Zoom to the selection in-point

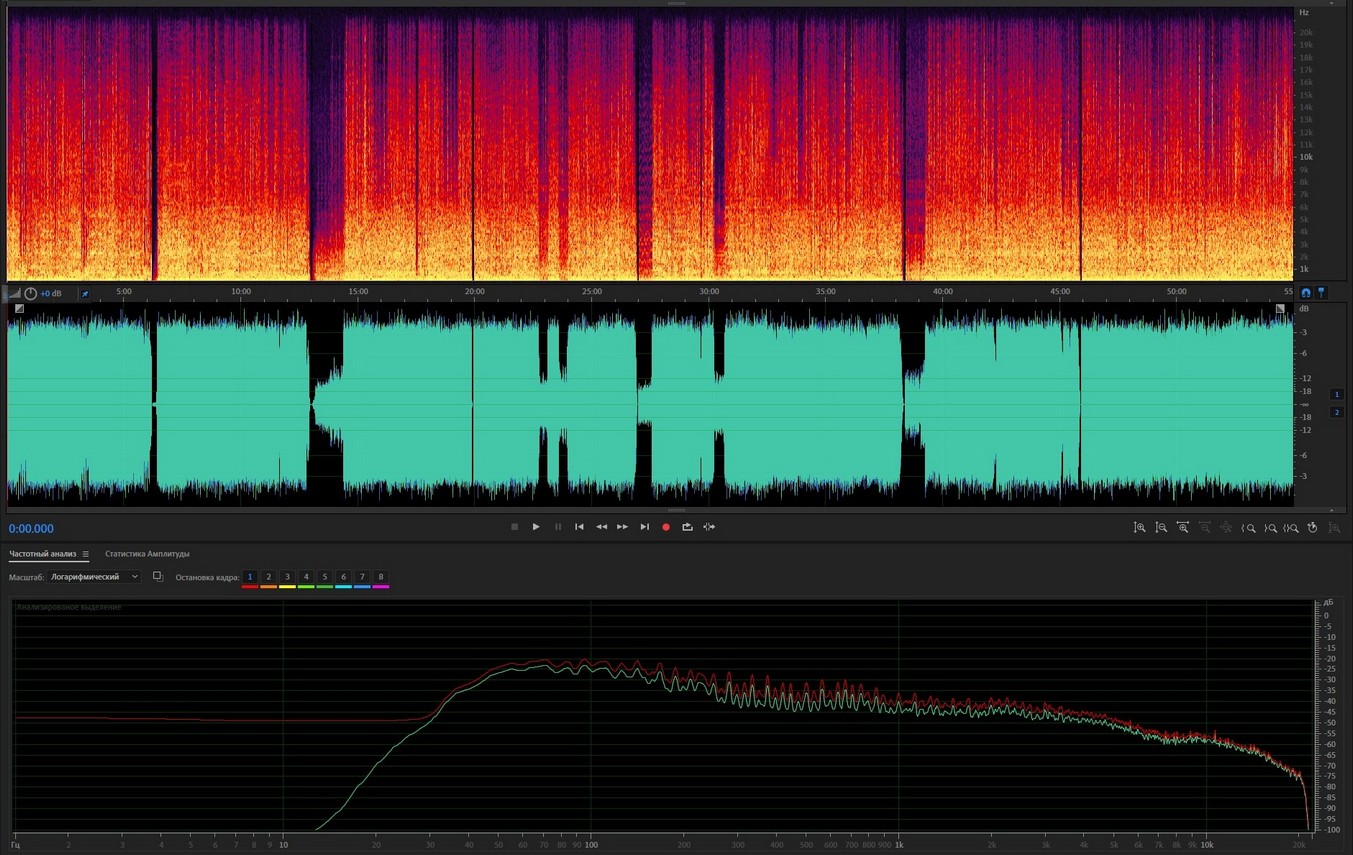click(x=1248, y=528)
